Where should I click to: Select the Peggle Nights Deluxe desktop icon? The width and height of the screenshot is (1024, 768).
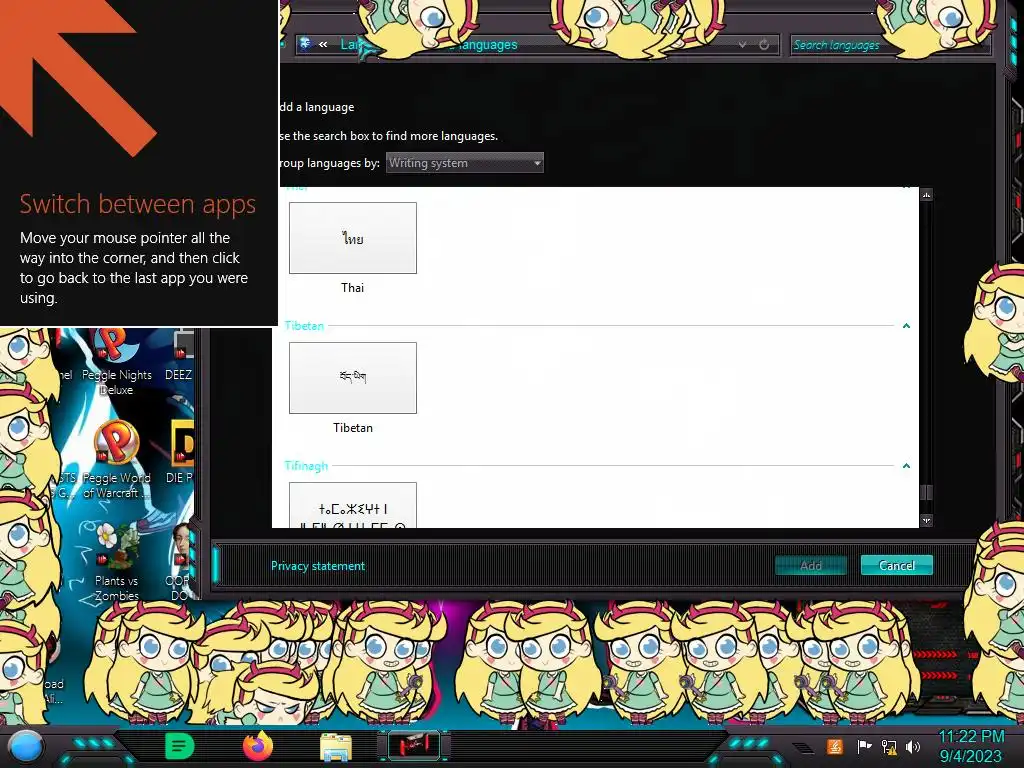tap(116, 363)
